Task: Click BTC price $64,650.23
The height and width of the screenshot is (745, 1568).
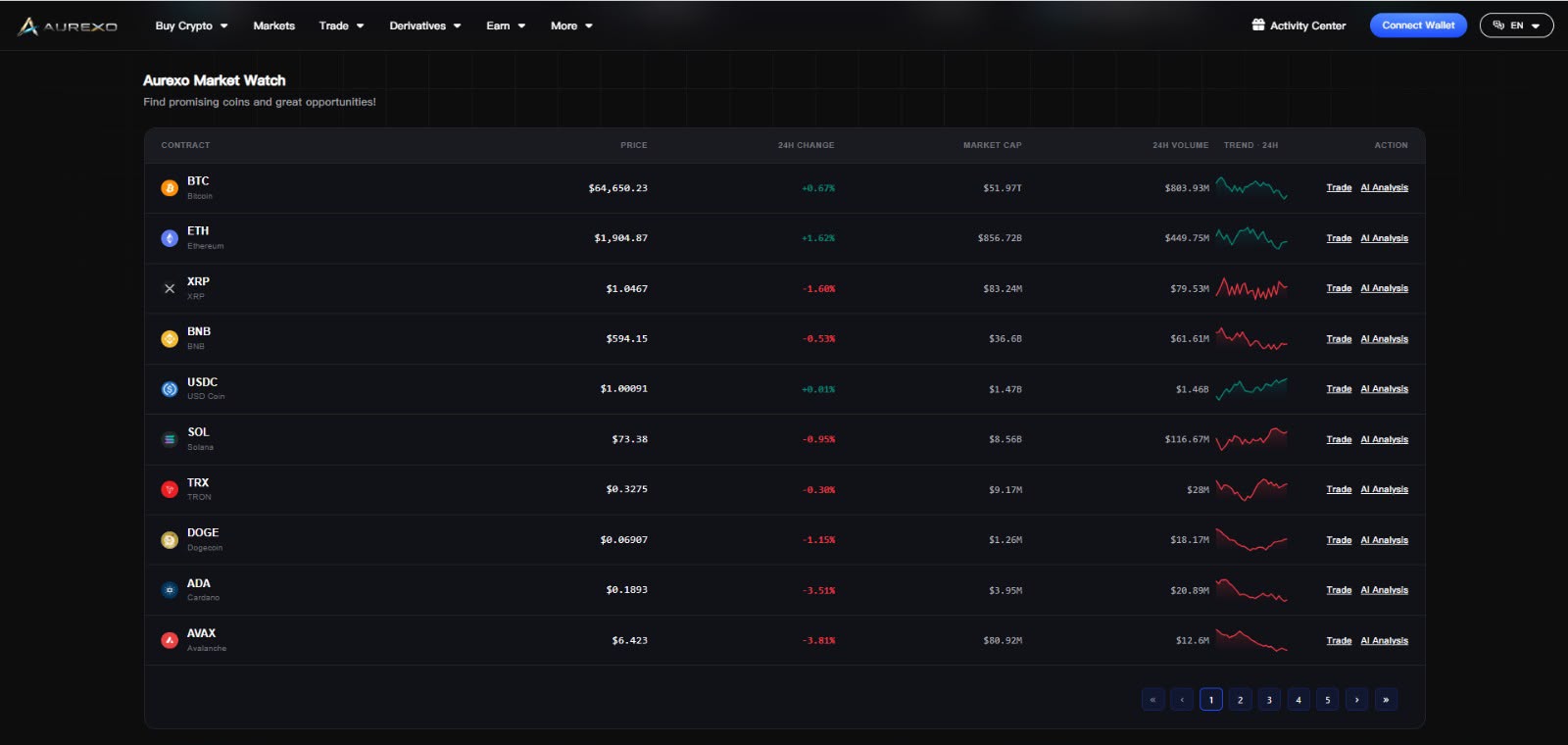Action: 617,188
